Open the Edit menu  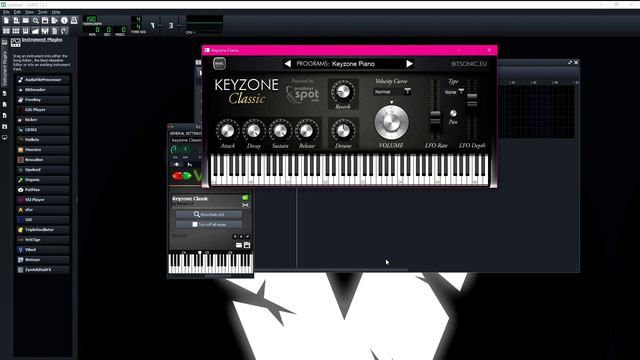coord(17,12)
